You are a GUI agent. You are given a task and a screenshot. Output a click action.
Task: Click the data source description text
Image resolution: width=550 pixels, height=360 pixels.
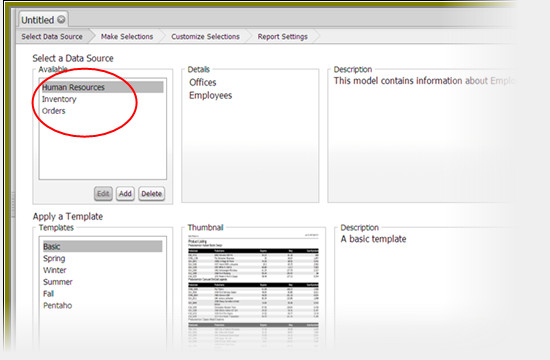coord(424,81)
